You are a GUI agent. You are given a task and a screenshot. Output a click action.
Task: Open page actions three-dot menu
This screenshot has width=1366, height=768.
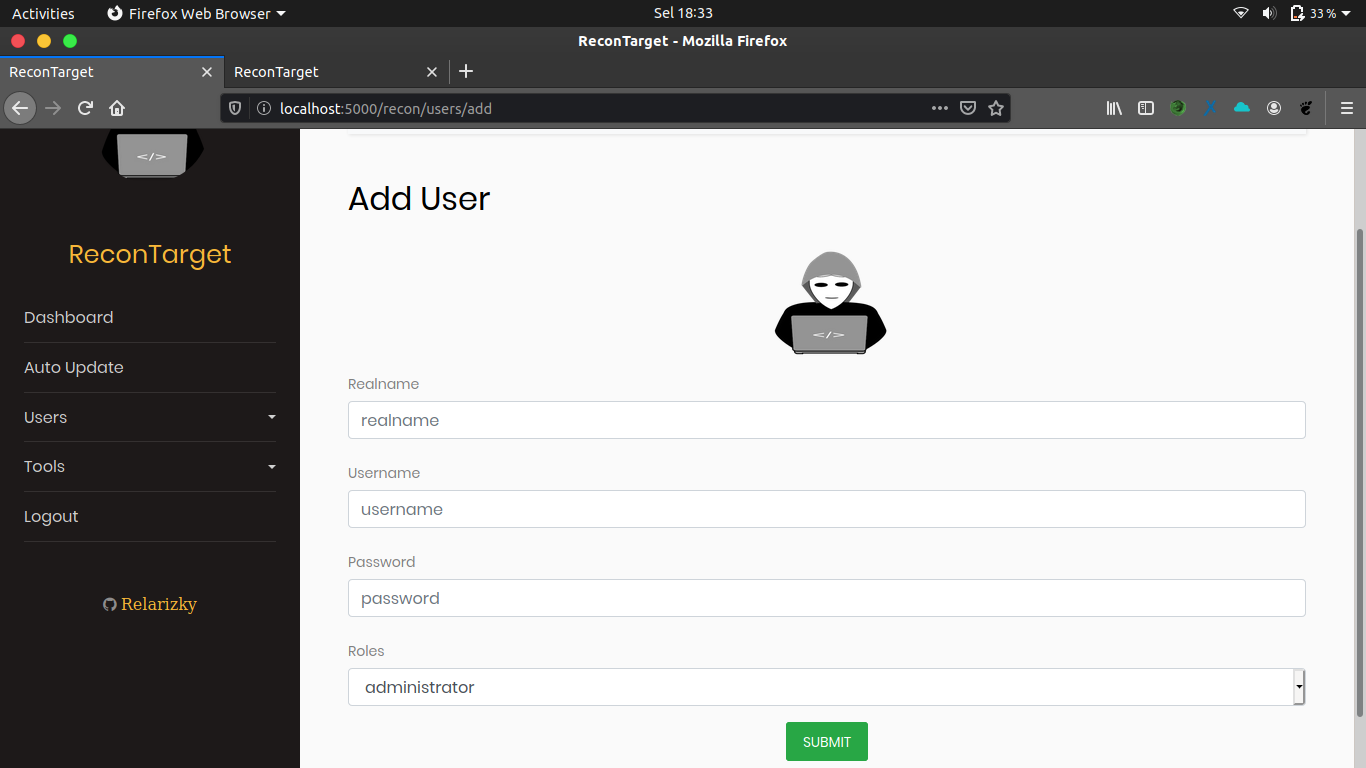tap(940, 108)
